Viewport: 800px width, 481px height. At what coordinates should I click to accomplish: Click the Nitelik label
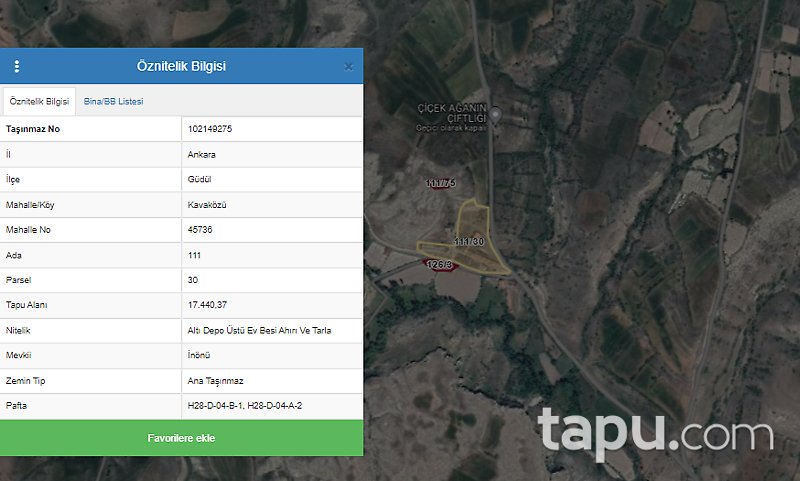click(x=18, y=331)
